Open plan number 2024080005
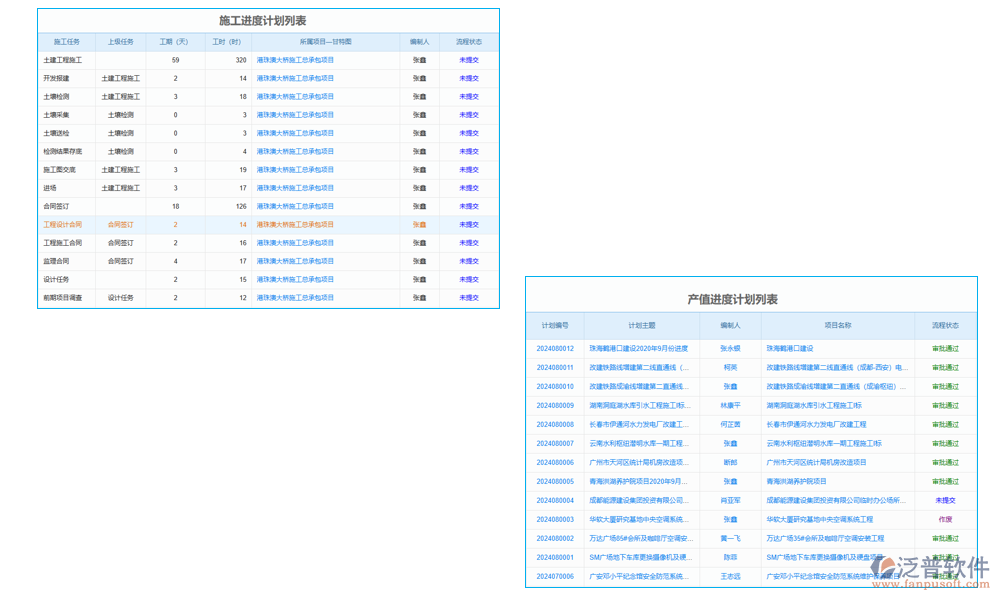 point(555,482)
